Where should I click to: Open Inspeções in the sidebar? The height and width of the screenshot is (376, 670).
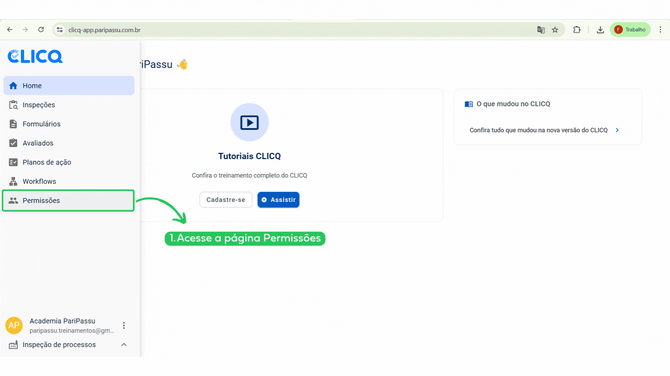pos(69,105)
